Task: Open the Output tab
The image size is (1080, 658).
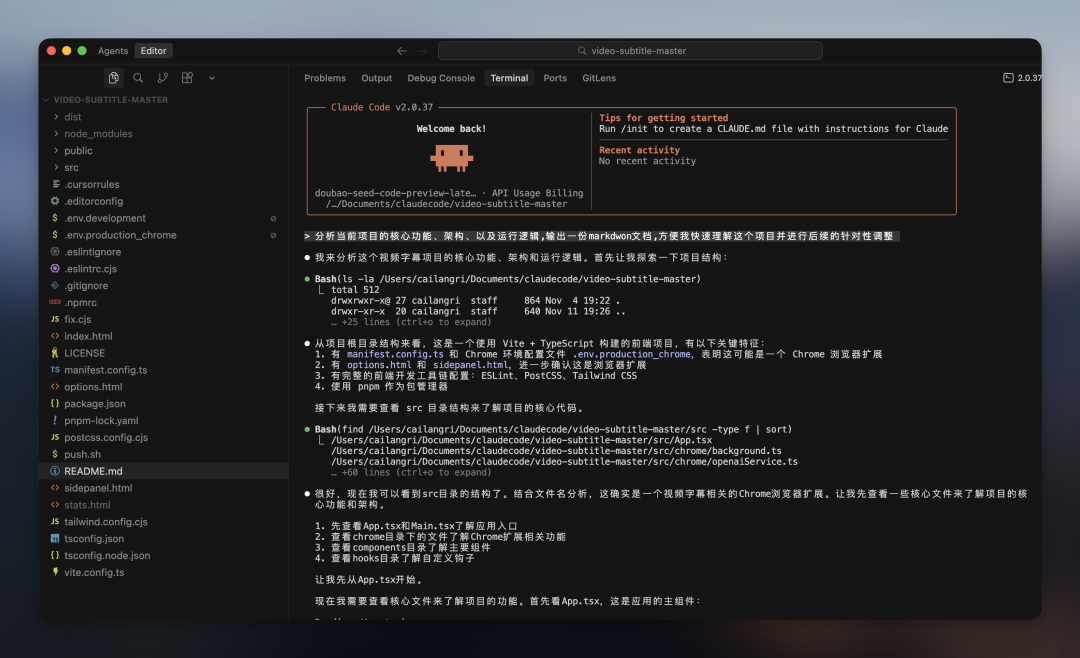Action: [377, 78]
